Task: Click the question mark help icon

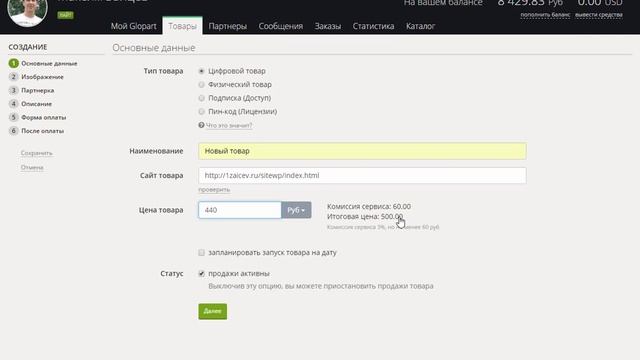Action: pos(201,125)
